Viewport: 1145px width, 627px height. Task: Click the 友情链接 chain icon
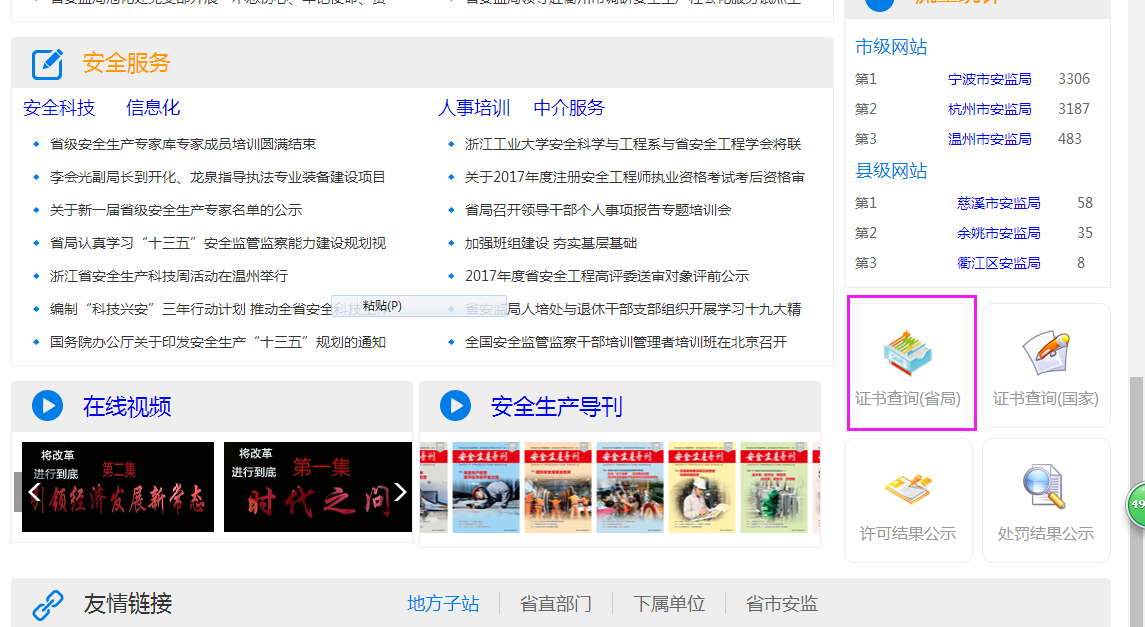[x=48, y=604]
